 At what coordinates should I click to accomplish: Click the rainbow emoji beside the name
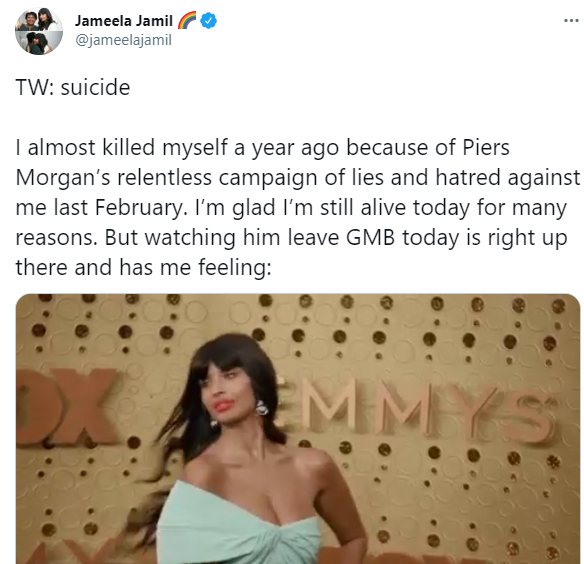[x=187, y=20]
